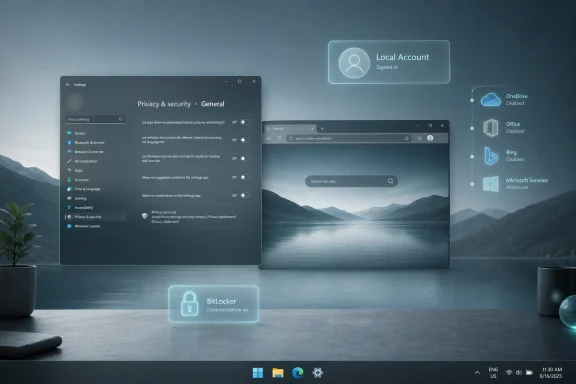Open the taskbar clock showing 11:30 AM
The height and width of the screenshot is (384, 576).
coord(551,373)
